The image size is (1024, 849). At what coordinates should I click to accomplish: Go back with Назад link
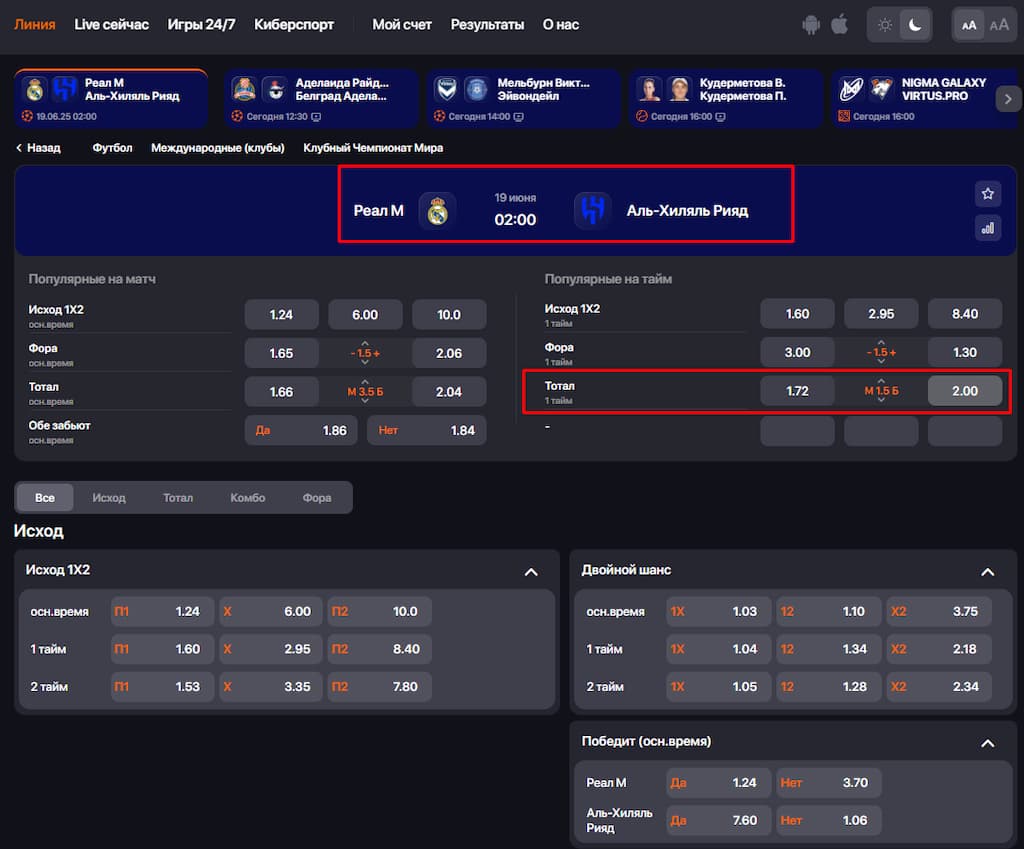click(x=38, y=148)
